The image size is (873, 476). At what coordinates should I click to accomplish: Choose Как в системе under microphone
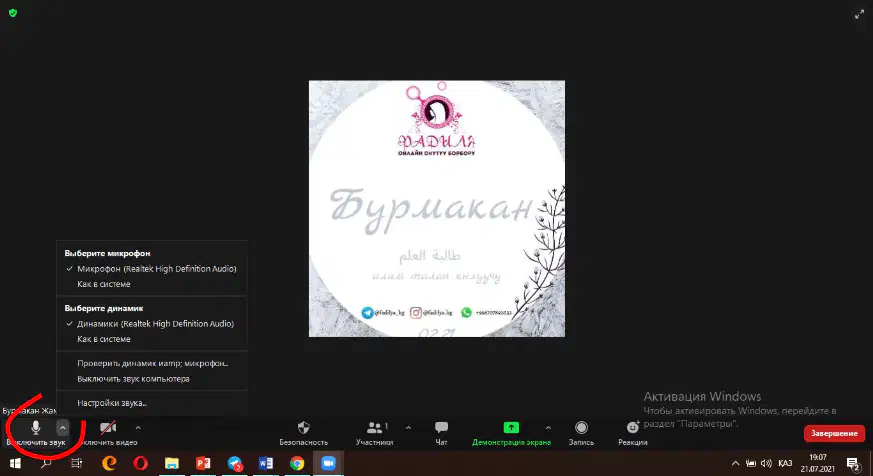tap(104, 284)
